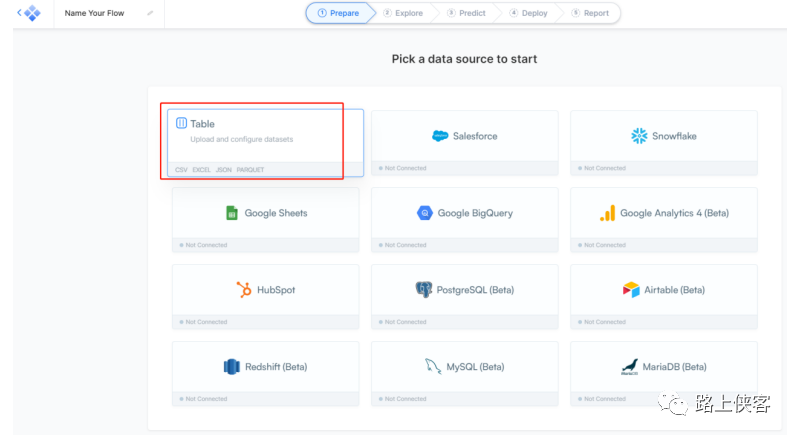Click the JSON format label
Viewport: 796px width, 438px height.
(x=224, y=170)
